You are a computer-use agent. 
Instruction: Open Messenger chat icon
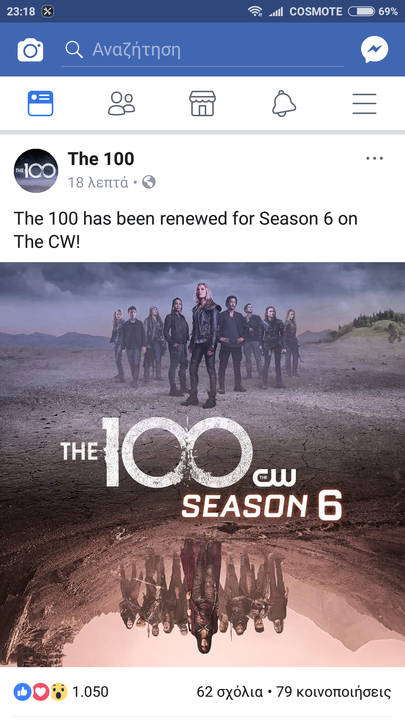(374, 49)
